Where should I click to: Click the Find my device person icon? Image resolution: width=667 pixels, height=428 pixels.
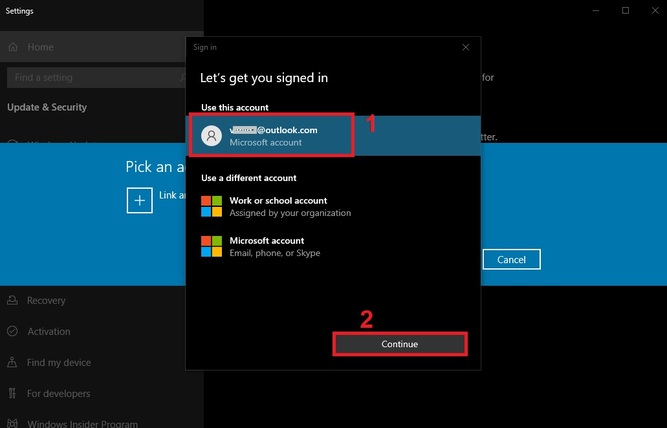12,362
